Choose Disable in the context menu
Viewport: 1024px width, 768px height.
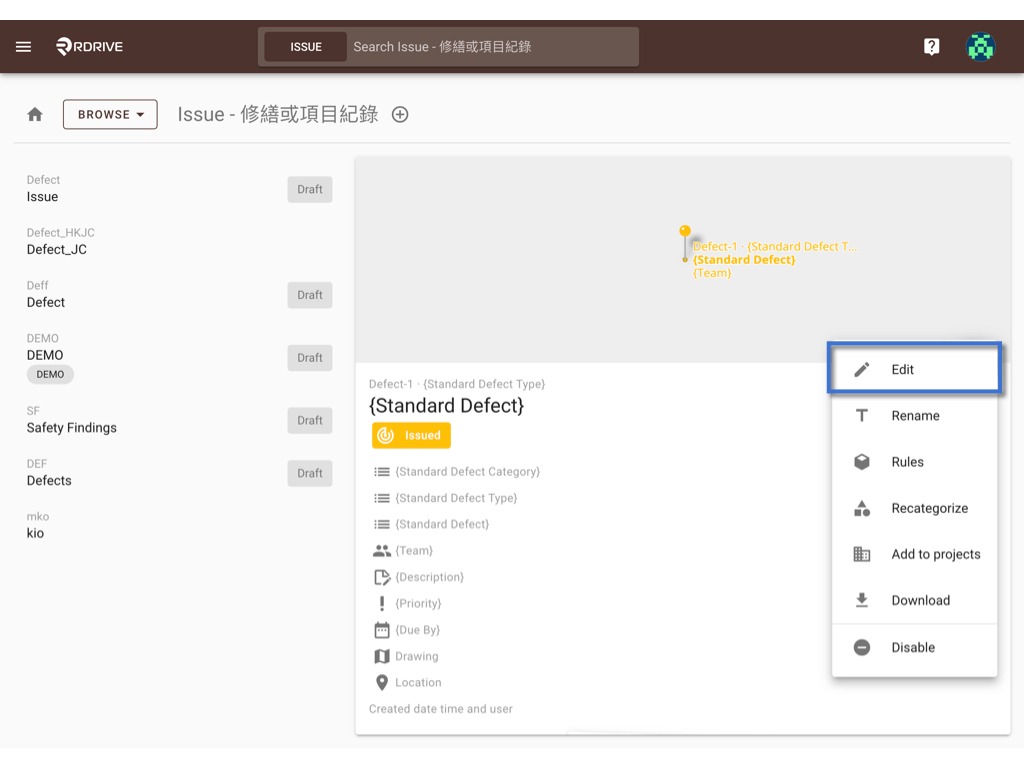[x=914, y=647]
